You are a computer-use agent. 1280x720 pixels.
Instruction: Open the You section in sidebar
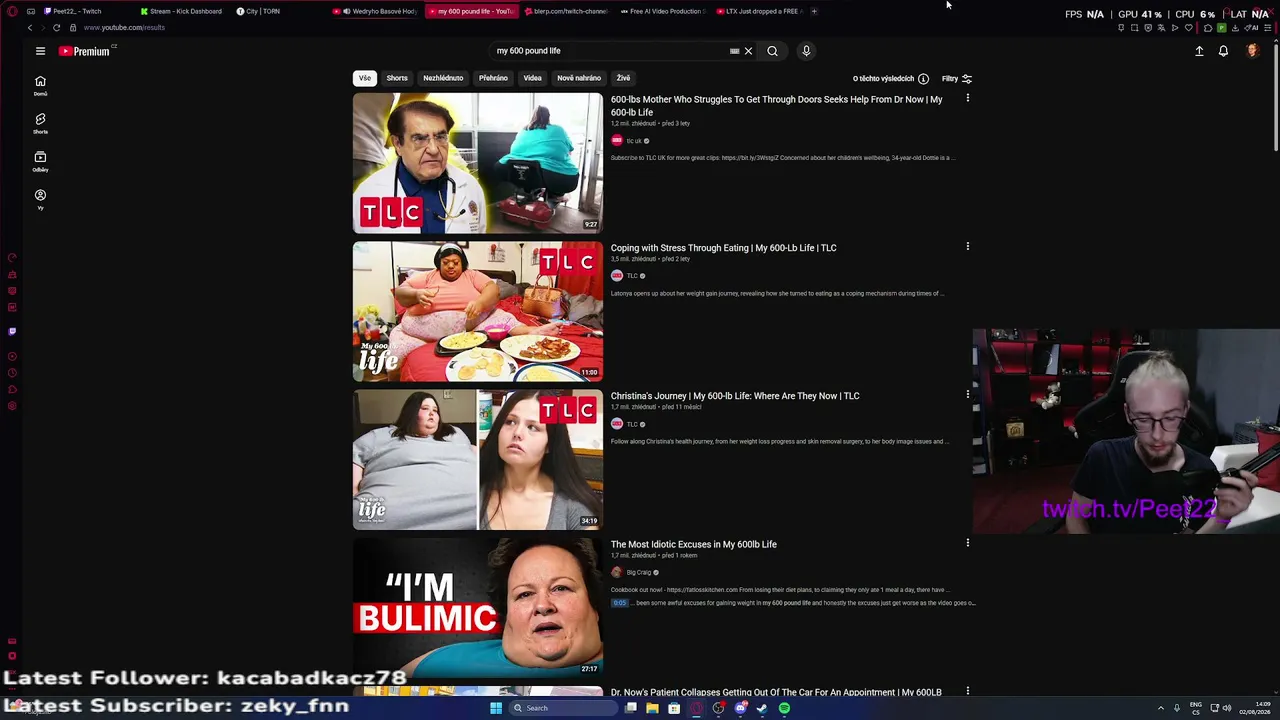pos(40,200)
